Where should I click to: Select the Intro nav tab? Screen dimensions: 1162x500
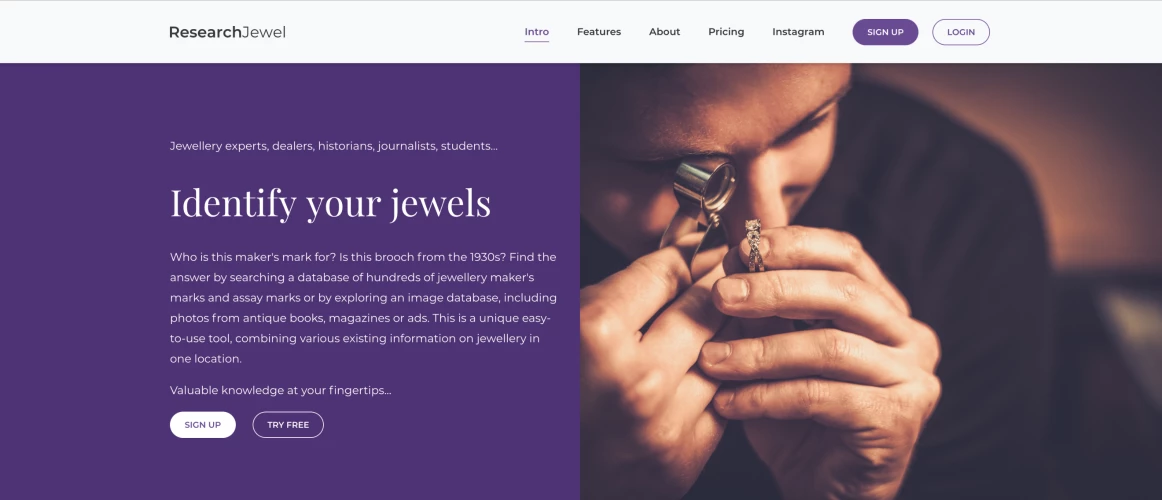pyautogui.click(x=537, y=32)
